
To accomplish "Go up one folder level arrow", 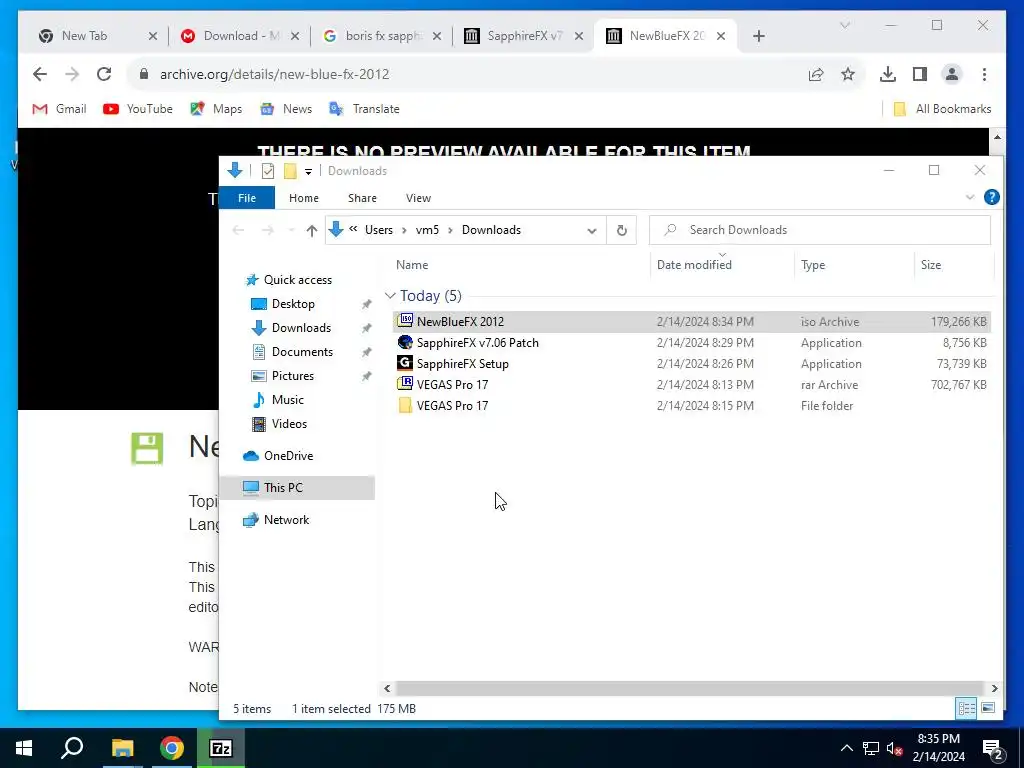I will (x=312, y=230).
